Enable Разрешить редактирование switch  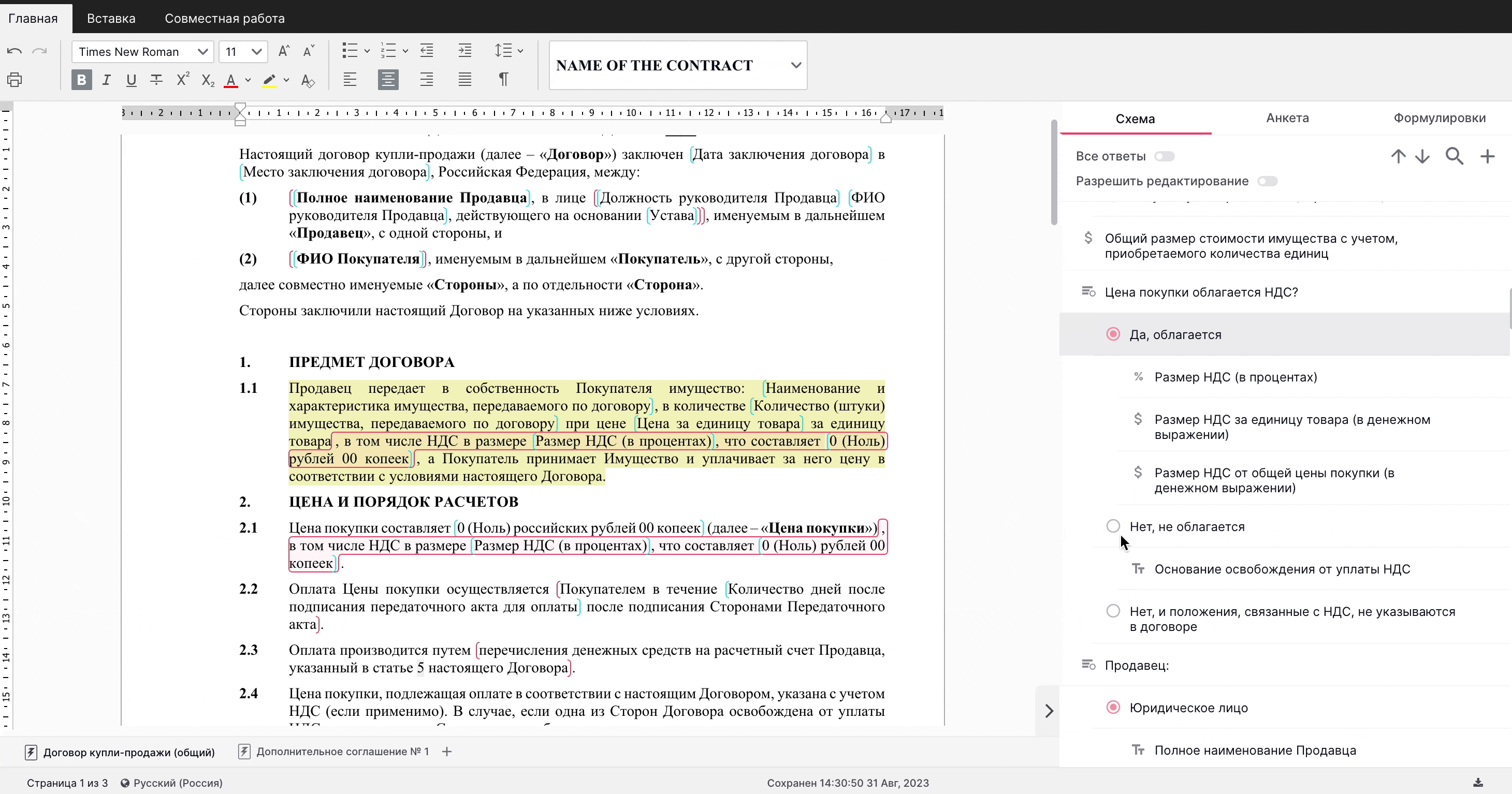click(1267, 181)
